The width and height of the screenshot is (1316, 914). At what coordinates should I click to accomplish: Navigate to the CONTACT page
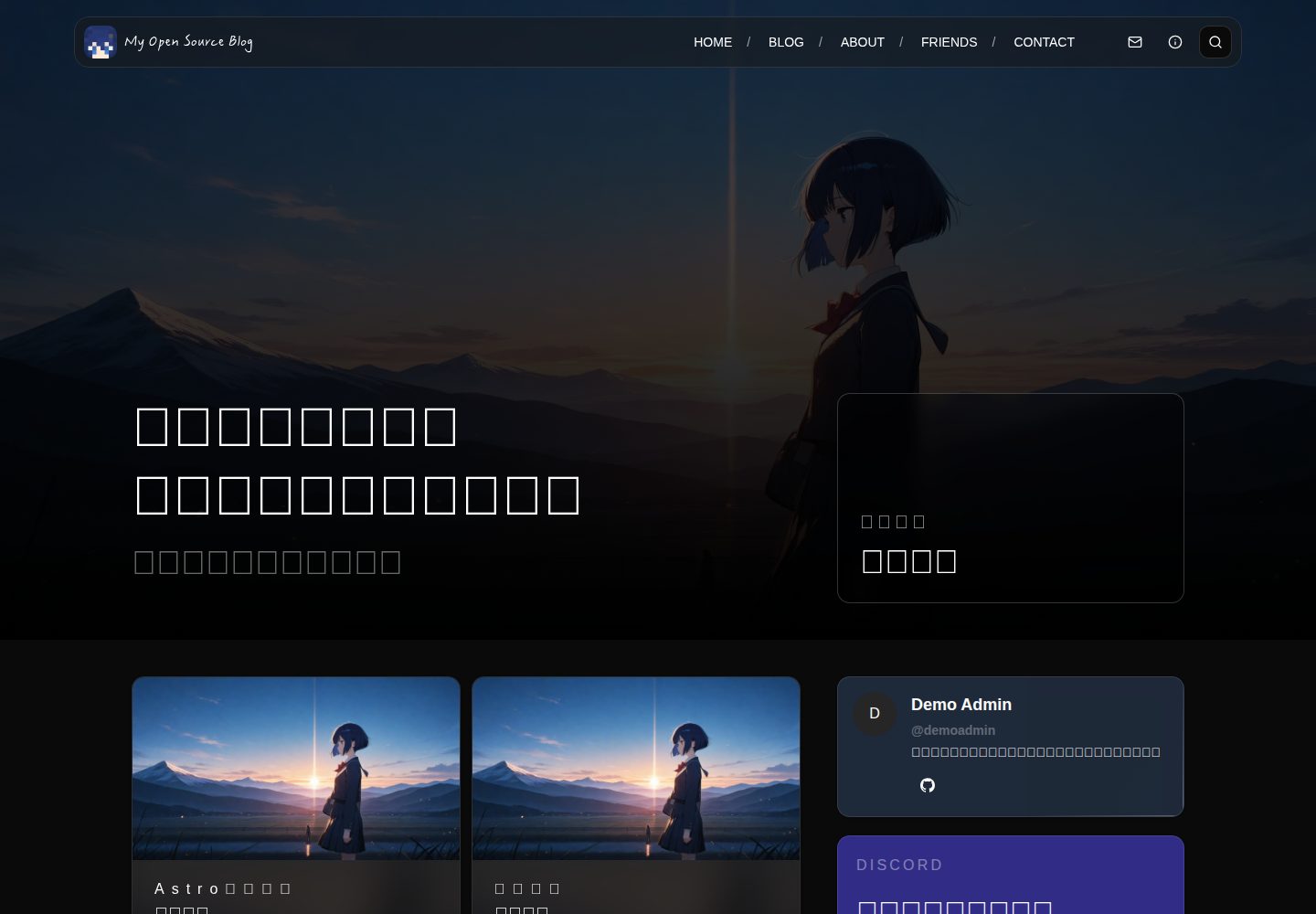pyautogui.click(x=1044, y=42)
